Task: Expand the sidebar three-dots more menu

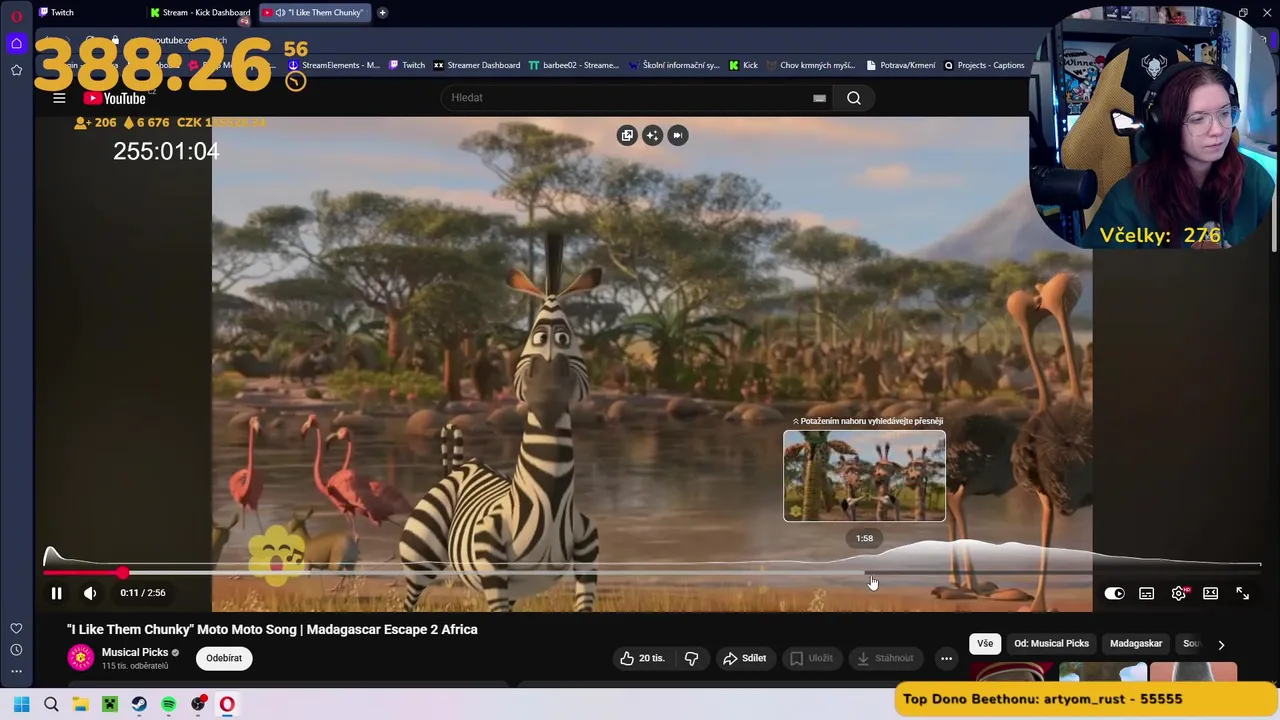Action: point(16,672)
